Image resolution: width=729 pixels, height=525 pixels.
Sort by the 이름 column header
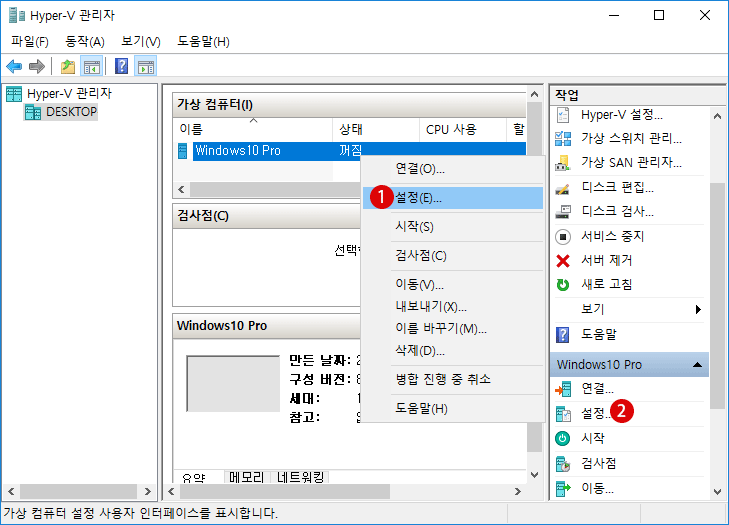click(253, 129)
